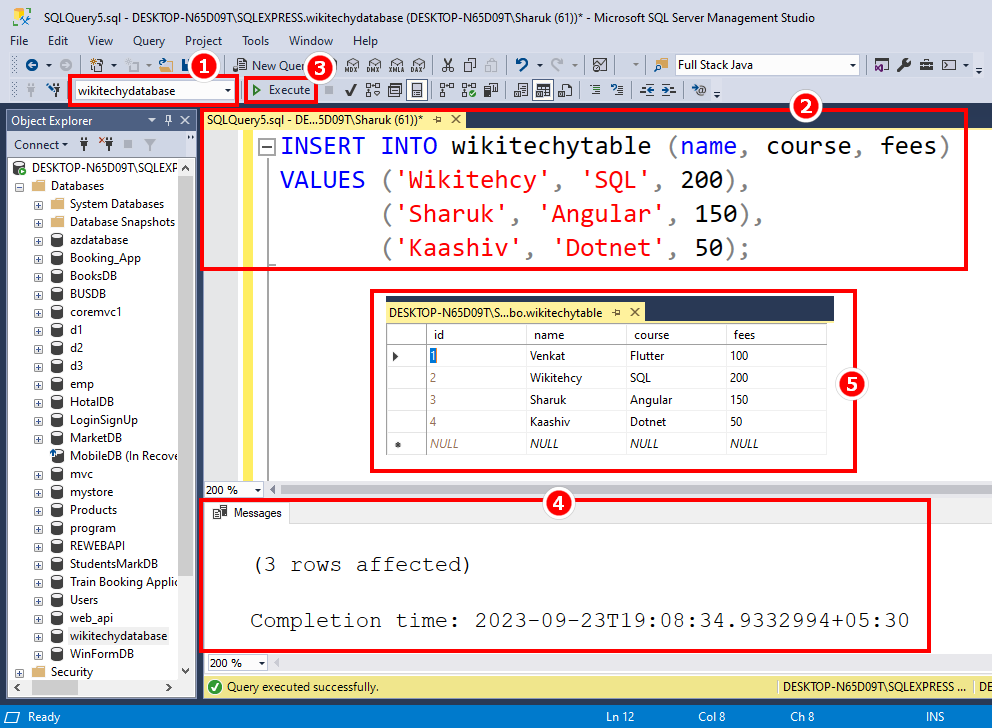
Task: Click the Cut icon in the toolbar
Action: pos(447,64)
